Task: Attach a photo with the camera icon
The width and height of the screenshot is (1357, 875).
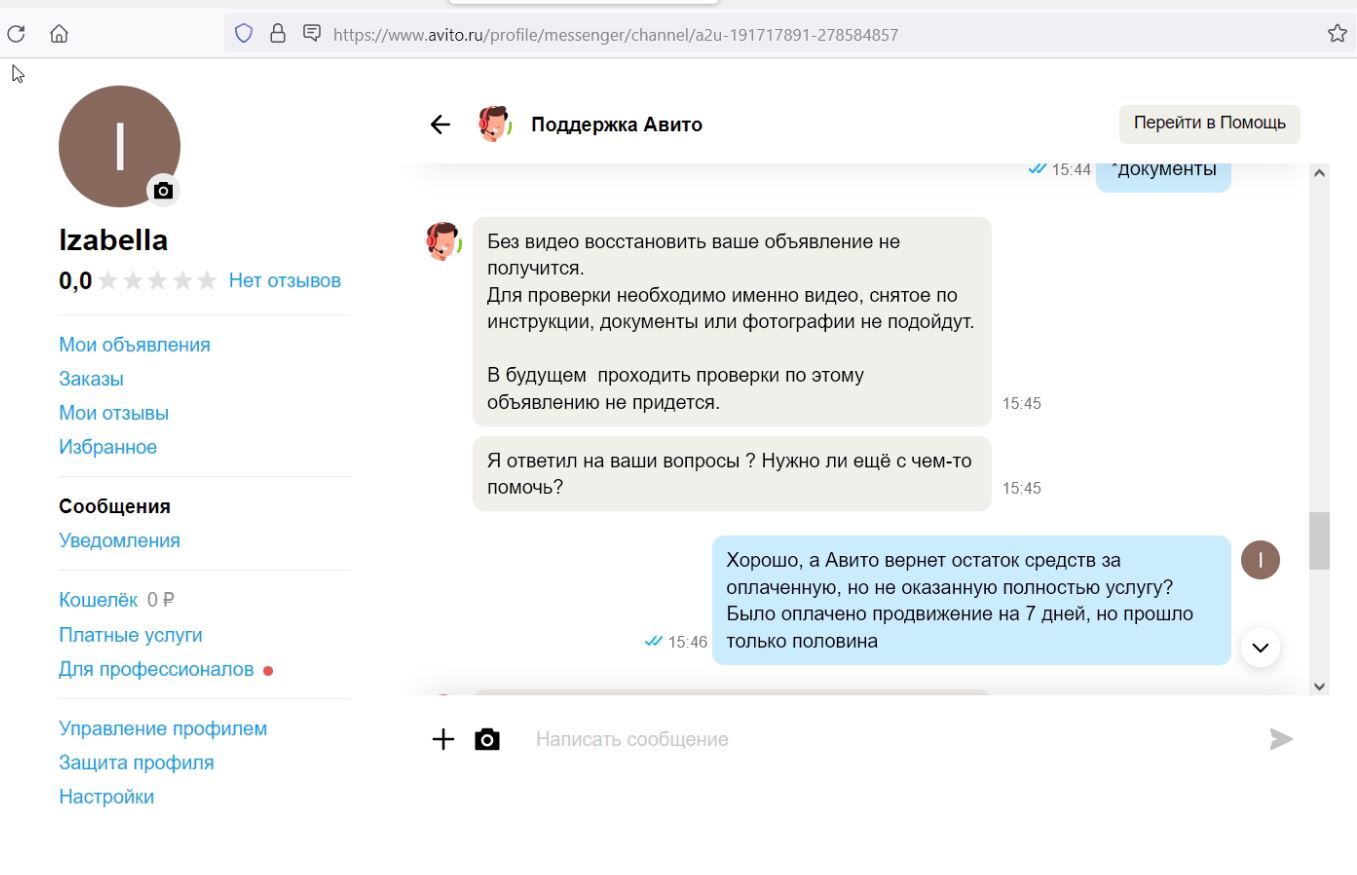Action: [487, 739]
